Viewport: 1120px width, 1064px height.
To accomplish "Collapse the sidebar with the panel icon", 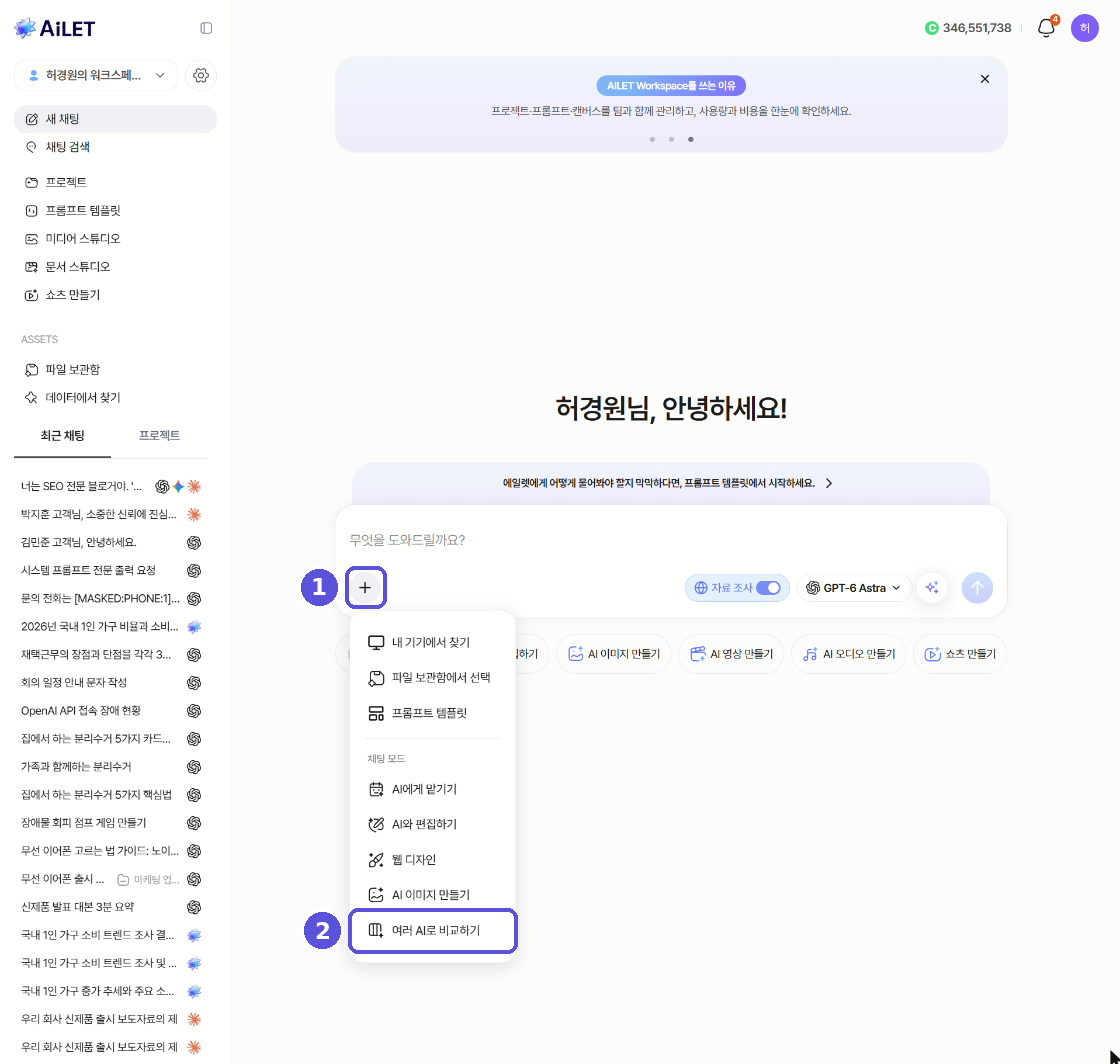I will (x=206, y=28).
